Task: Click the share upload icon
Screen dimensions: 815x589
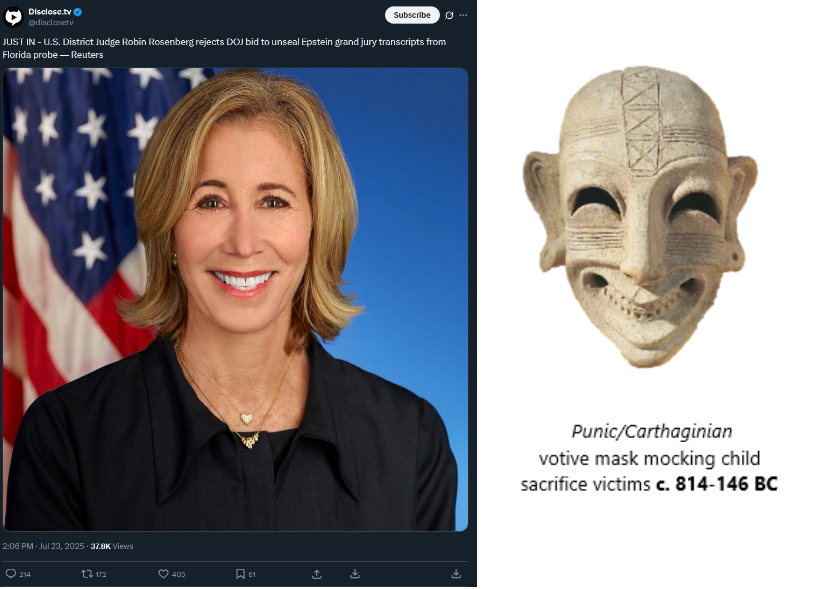Action: [317, 574]
